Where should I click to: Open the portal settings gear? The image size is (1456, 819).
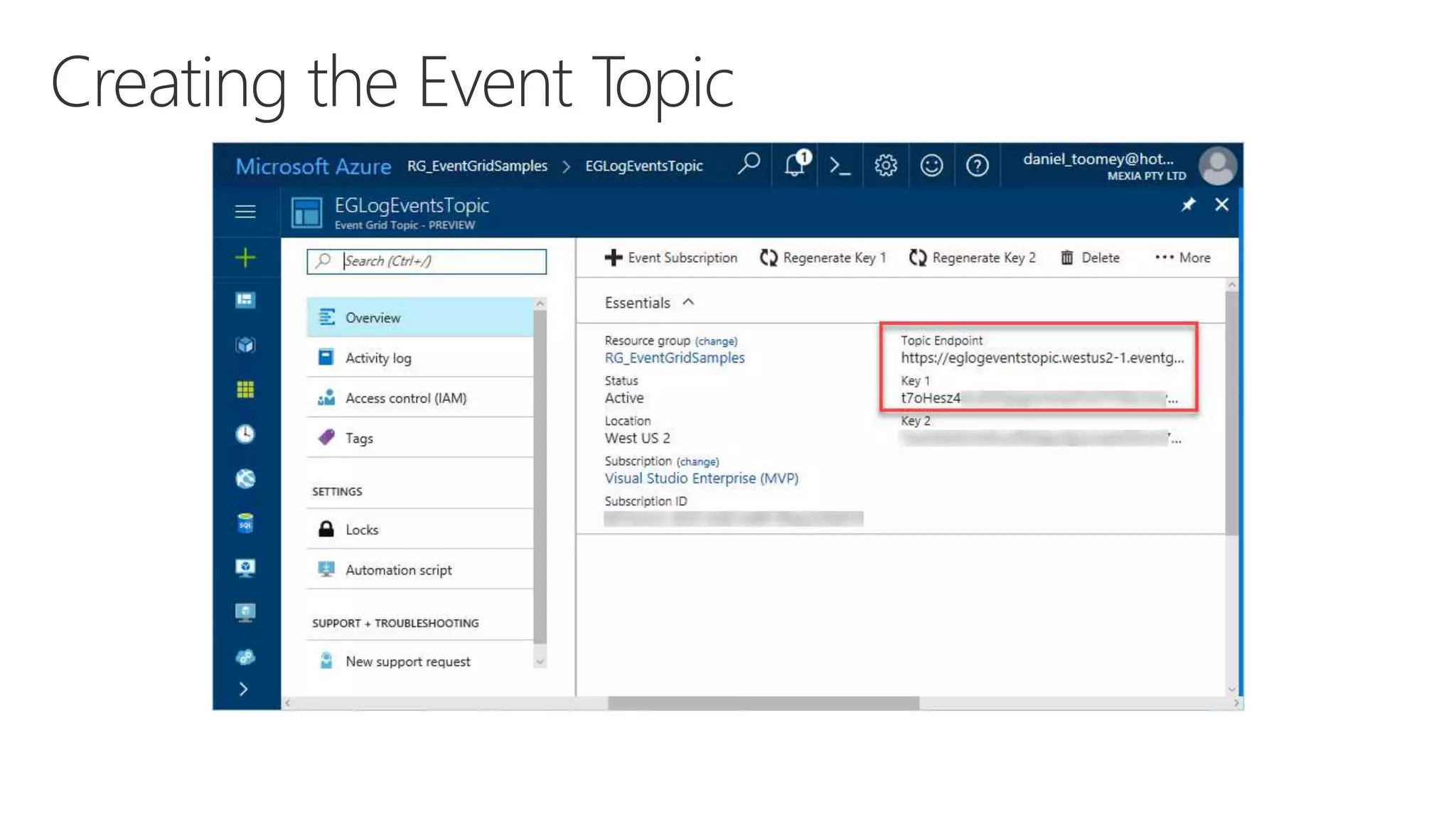[x=885, y=166]
